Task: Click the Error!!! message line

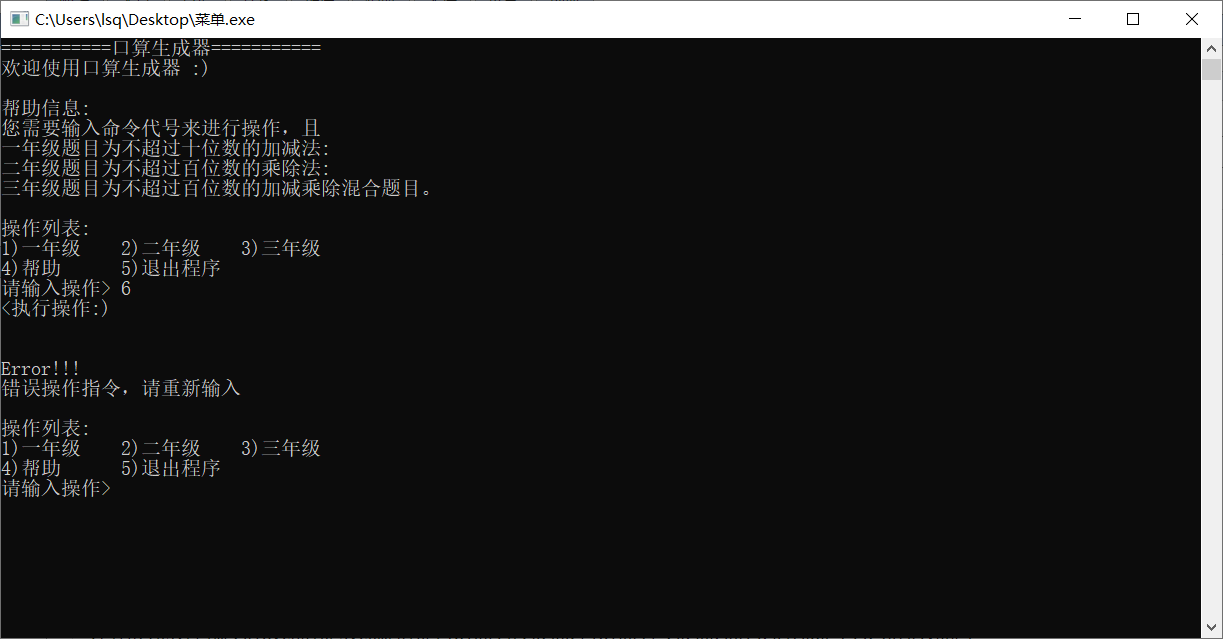Action: [x=40, y=369]
